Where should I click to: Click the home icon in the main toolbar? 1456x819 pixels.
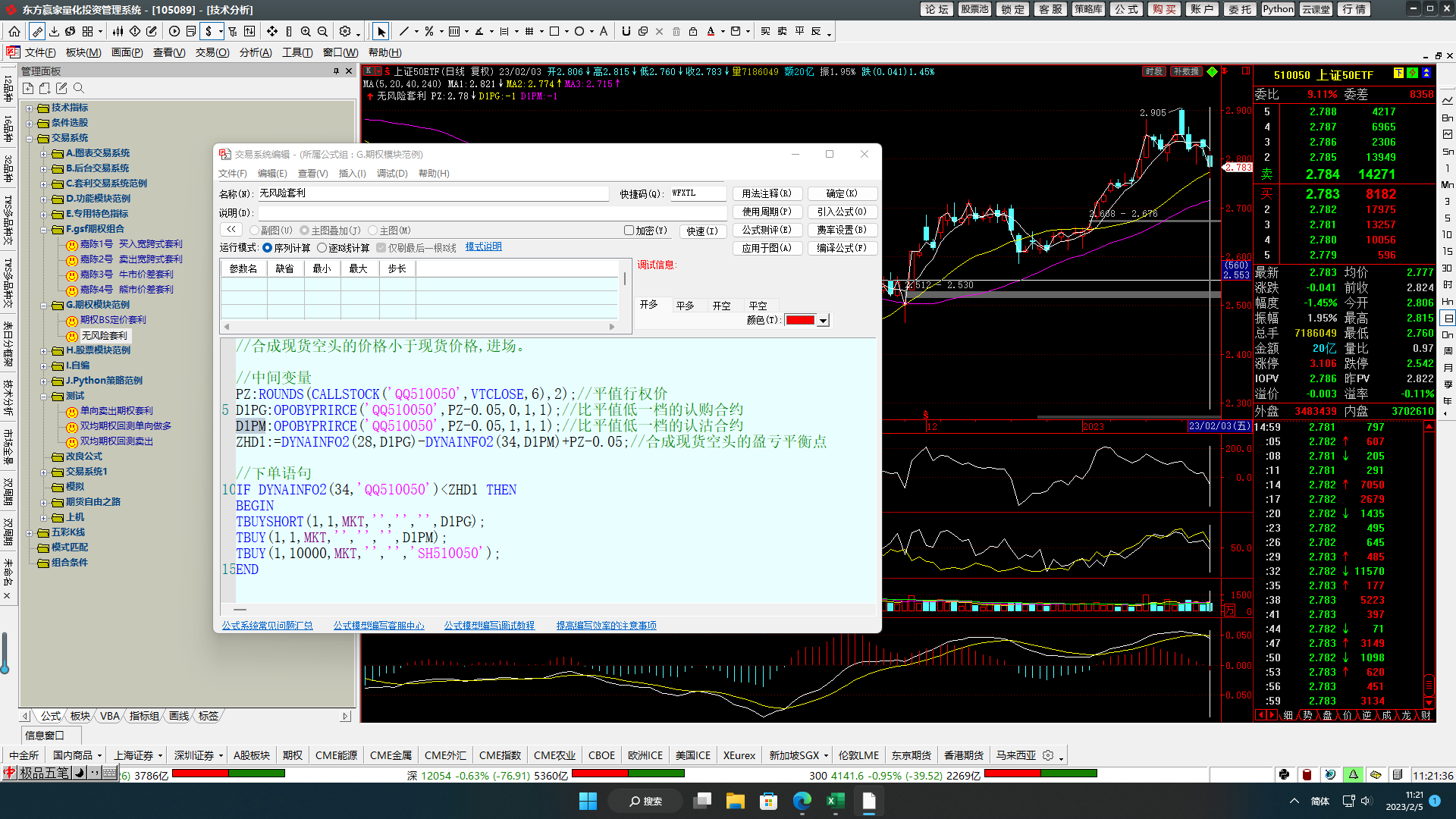14,31
